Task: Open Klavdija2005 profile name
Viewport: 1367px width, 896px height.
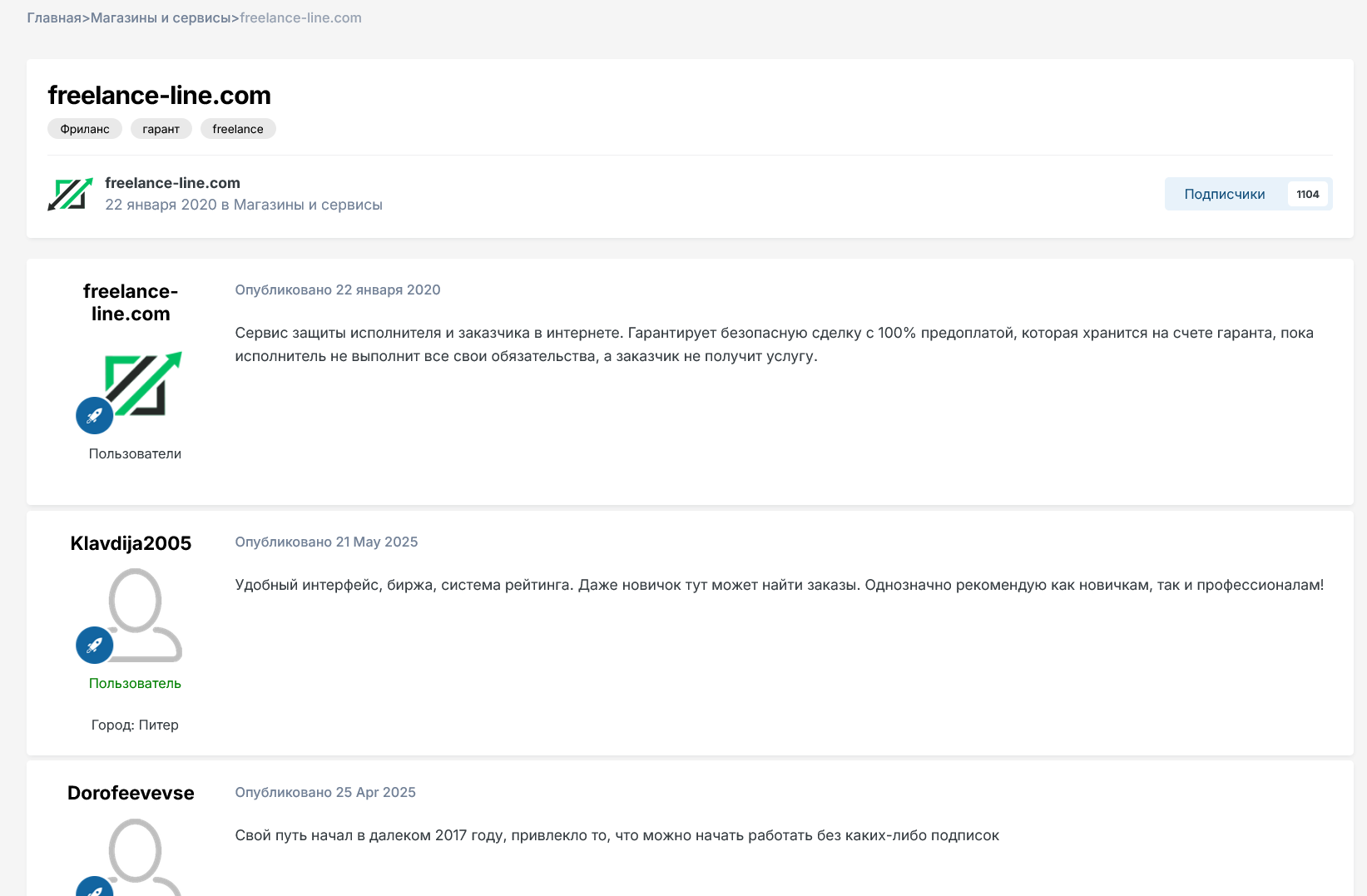Action: coord(131,543)
